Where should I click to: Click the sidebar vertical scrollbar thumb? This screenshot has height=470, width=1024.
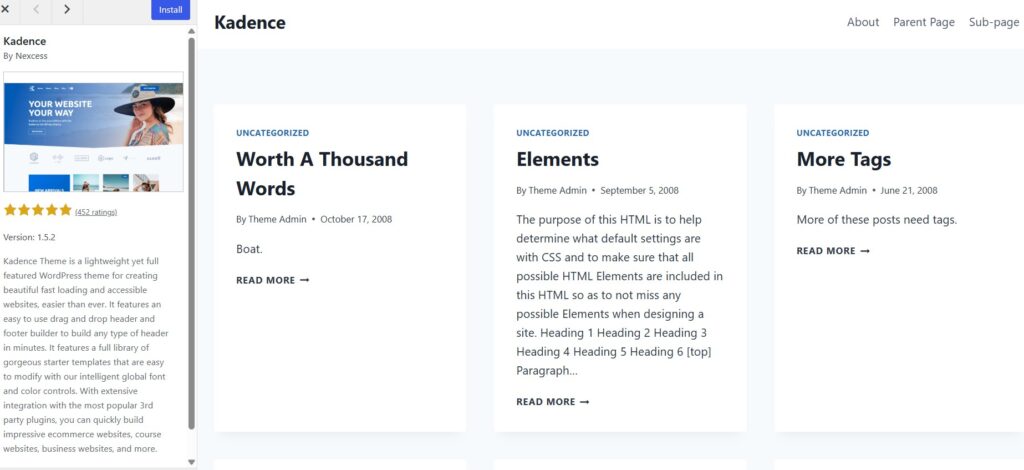191,232
